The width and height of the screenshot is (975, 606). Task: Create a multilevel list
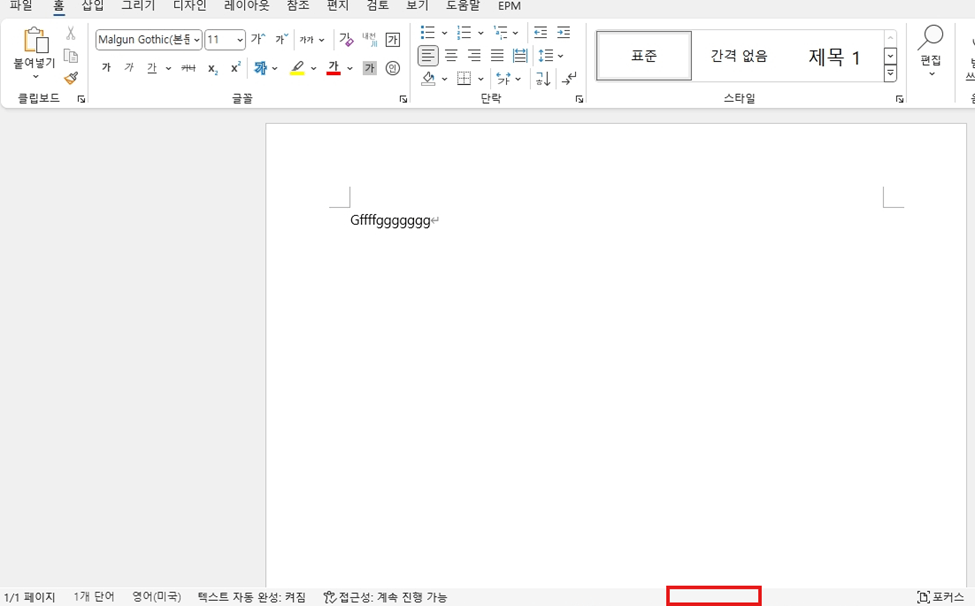(500, 32)
